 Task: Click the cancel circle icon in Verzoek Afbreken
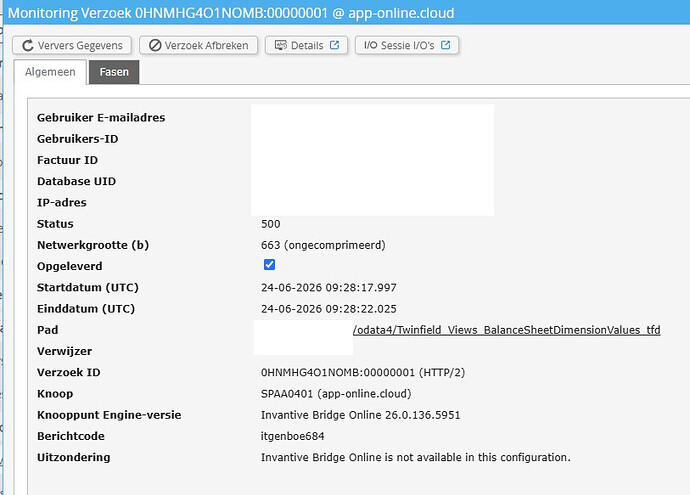click(x=155, y=45)
